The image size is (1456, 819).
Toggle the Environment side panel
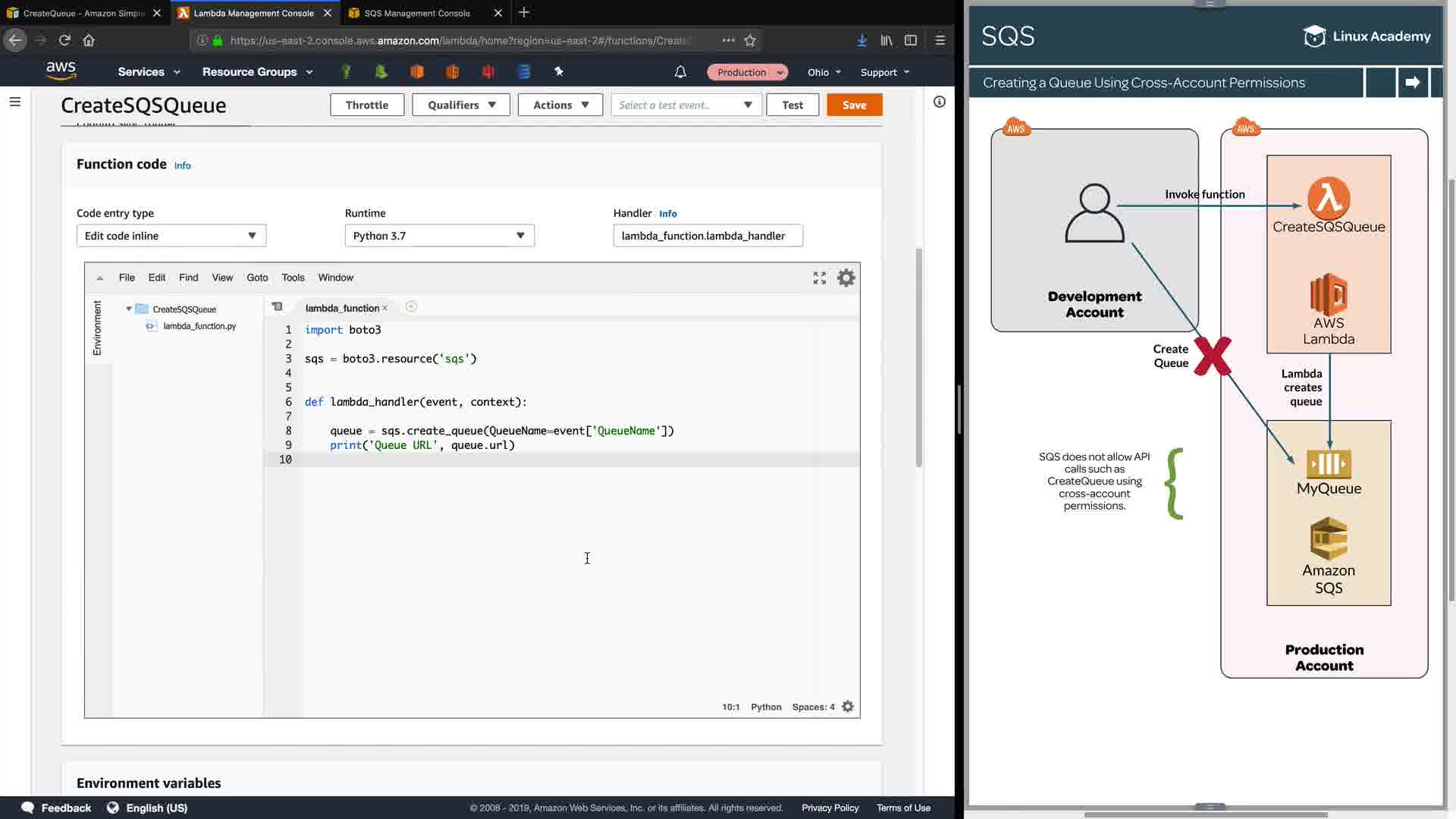(x=97, y=328)
